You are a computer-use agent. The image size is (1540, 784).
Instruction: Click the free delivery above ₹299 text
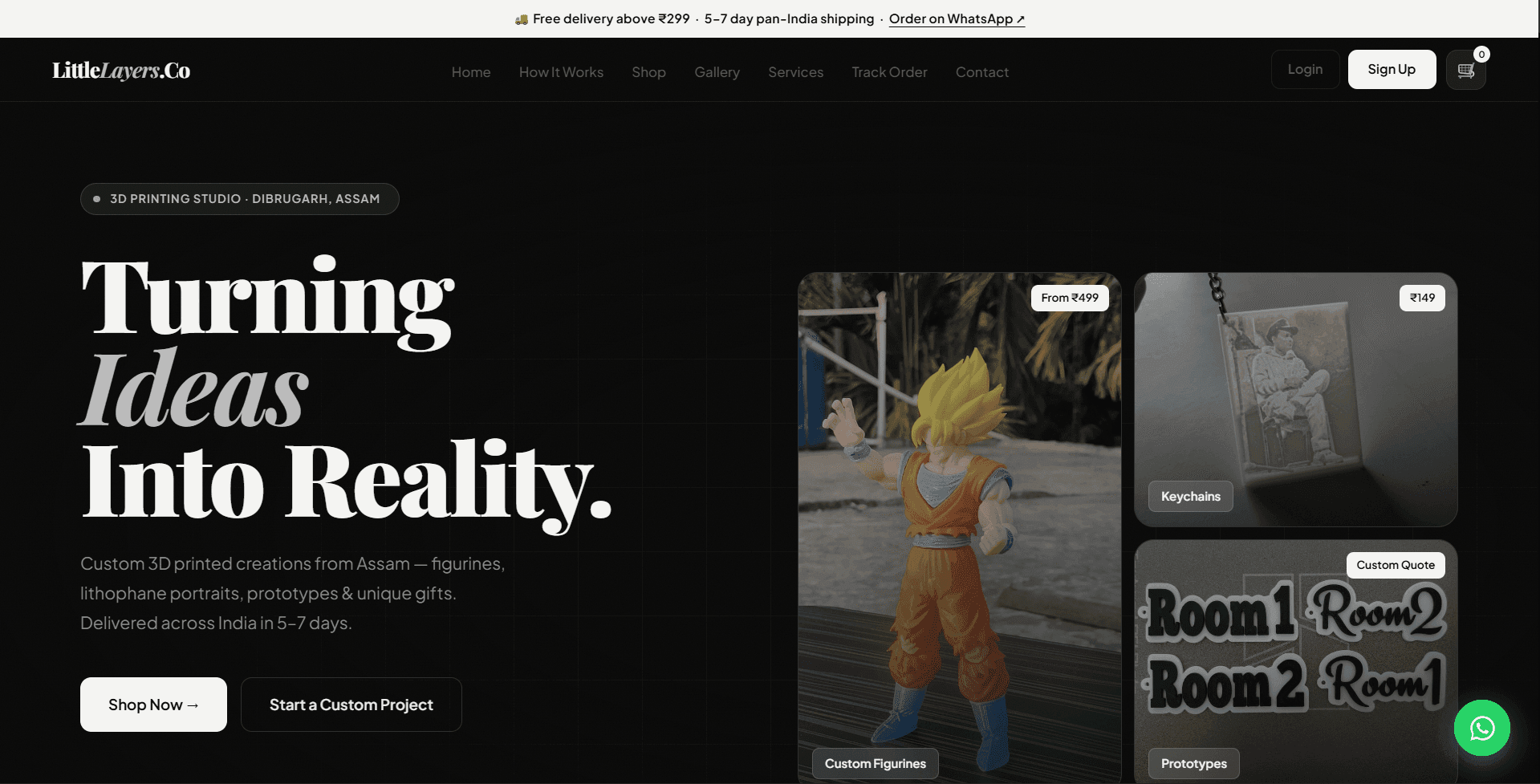point(611,18)
